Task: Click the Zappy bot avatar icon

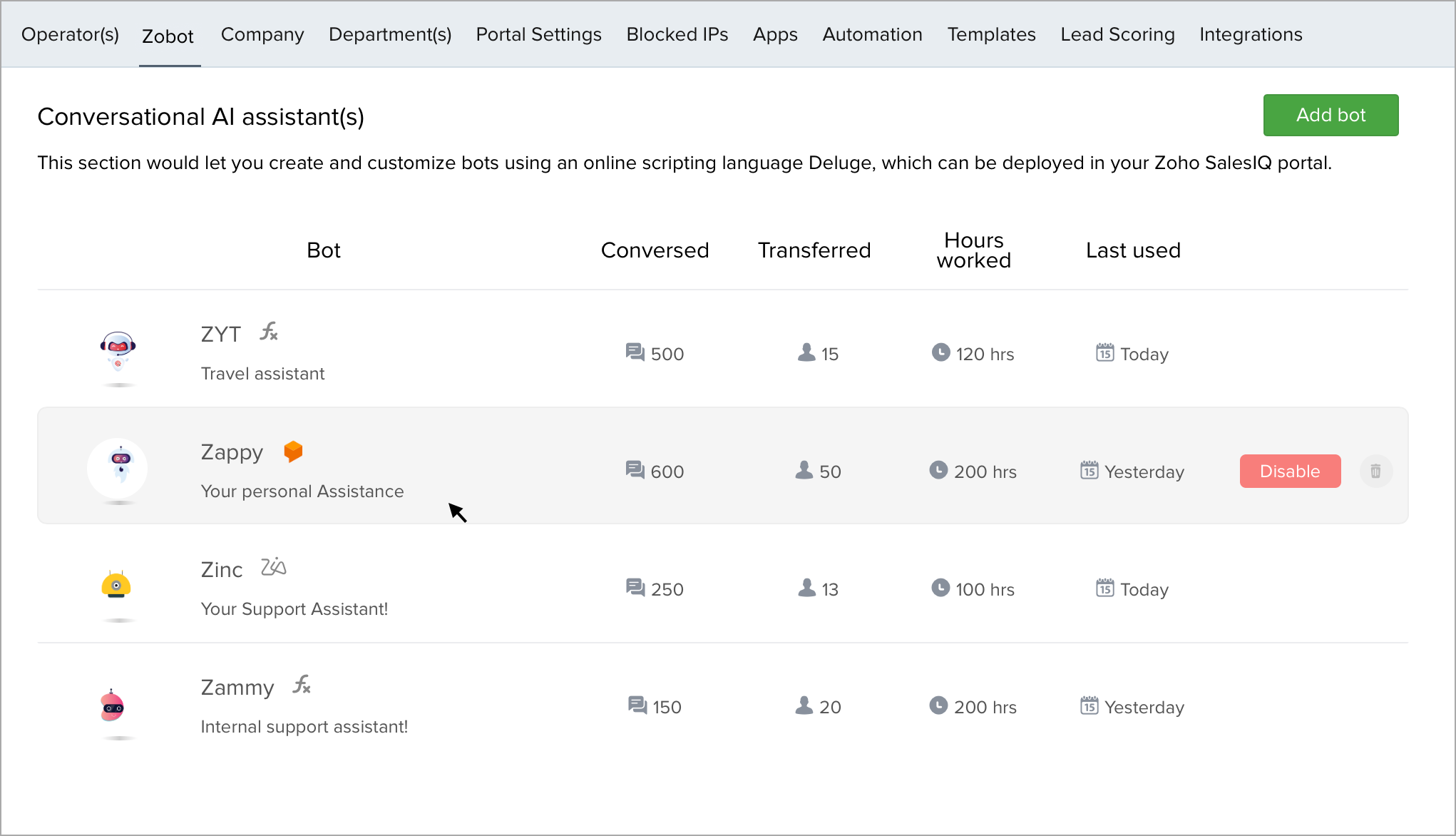Action: tap(118, 468)
